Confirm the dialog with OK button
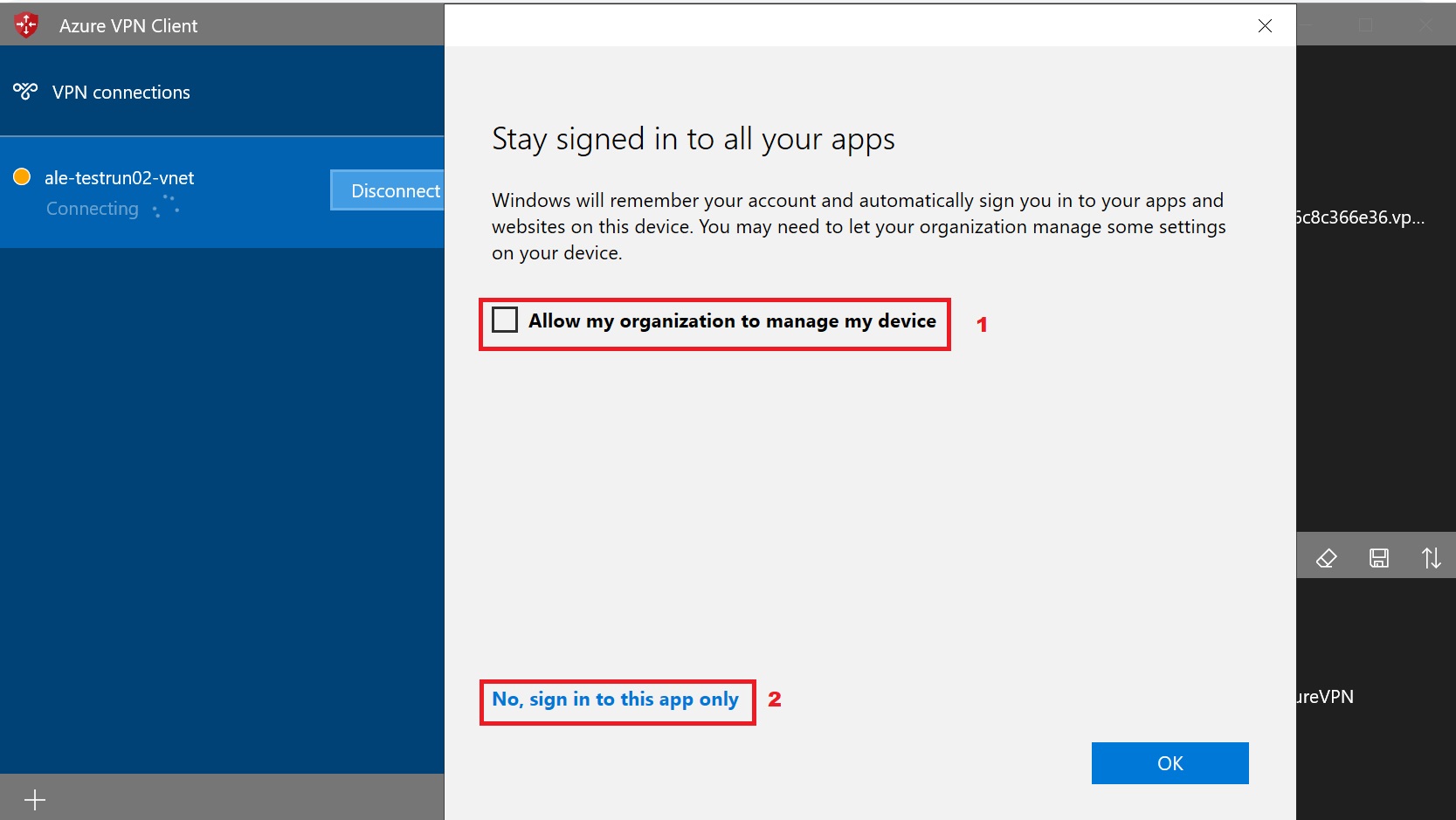This screenshot has height=820, width=1456. (x=1170, y=763)
